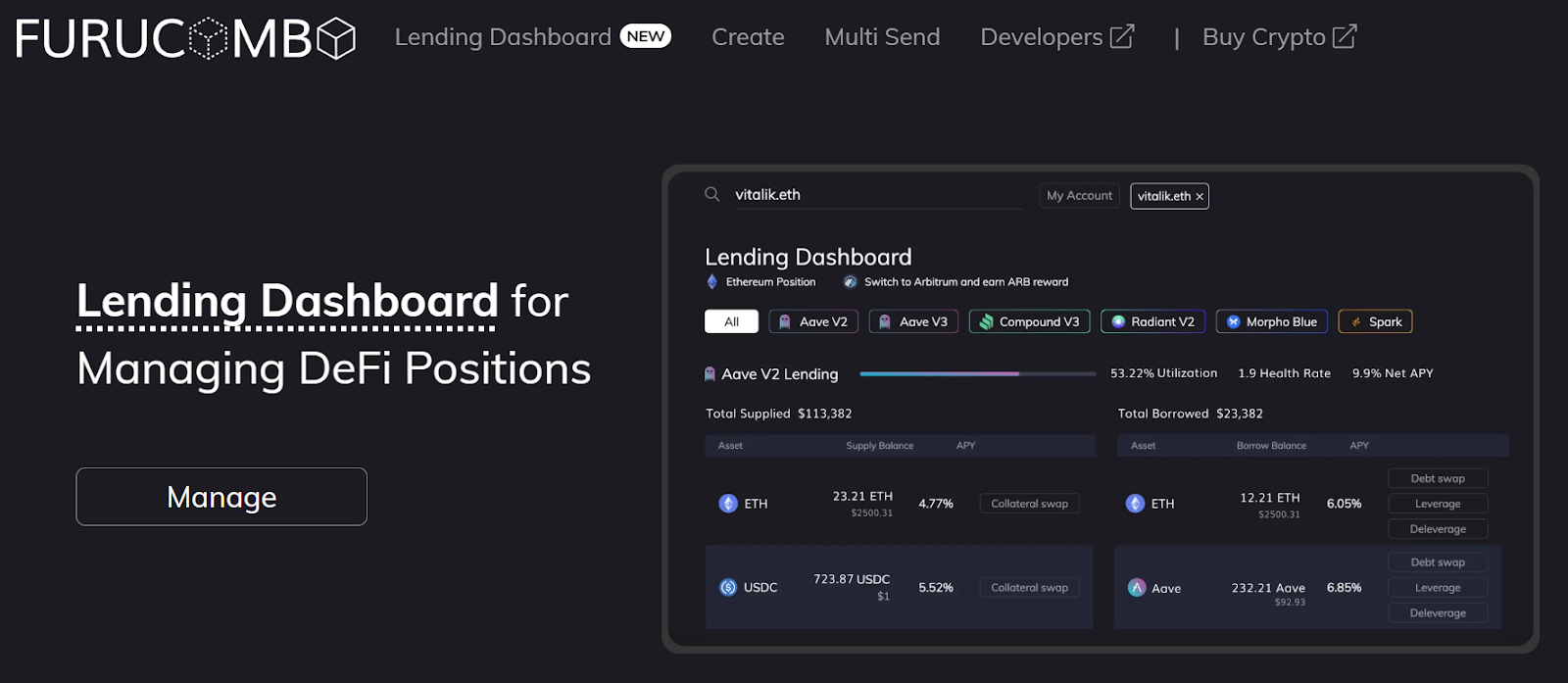The height and width of the screenshot is (683, 1568).
Task: Click the 5.52% supply APY for USDC
Action: click(936, 588)
